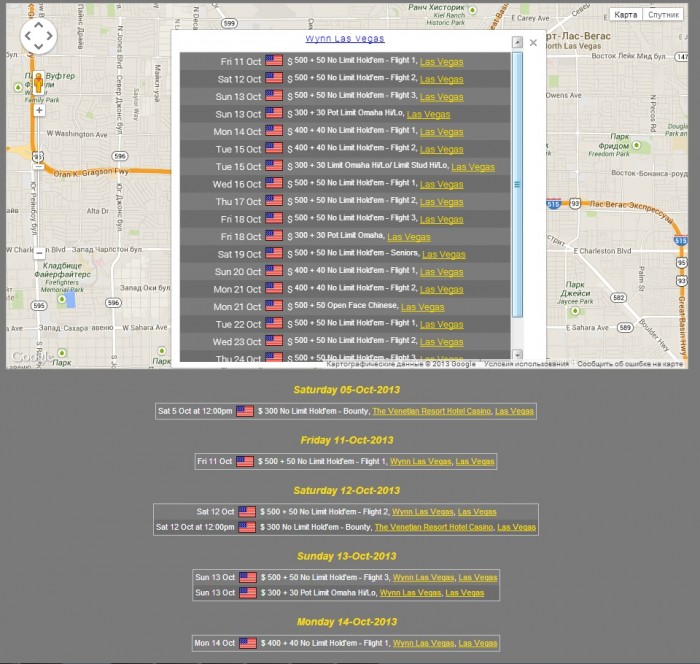Click the Google logo on the map
Image resolution: width=700 pixels, height=664 pixels.
[x=32, y=357]
